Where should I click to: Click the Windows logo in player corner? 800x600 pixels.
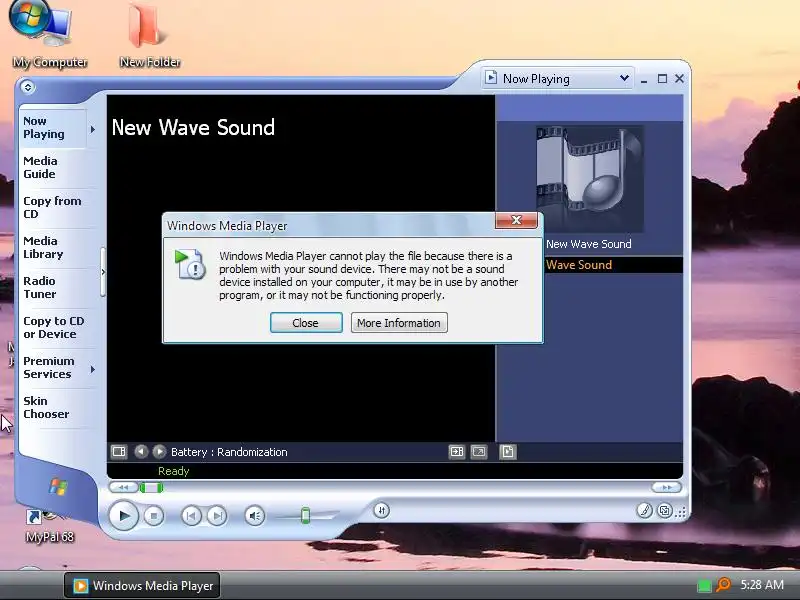(58, 486)
